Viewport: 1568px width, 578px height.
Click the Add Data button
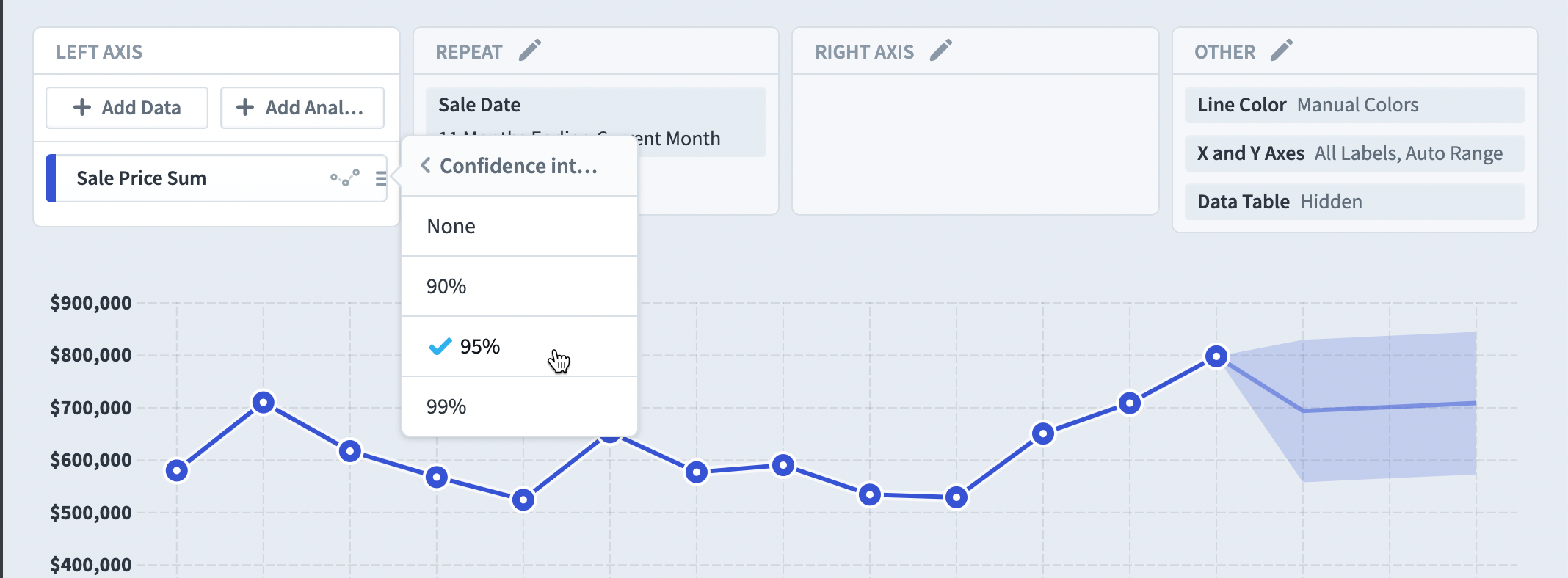[127, 108]
